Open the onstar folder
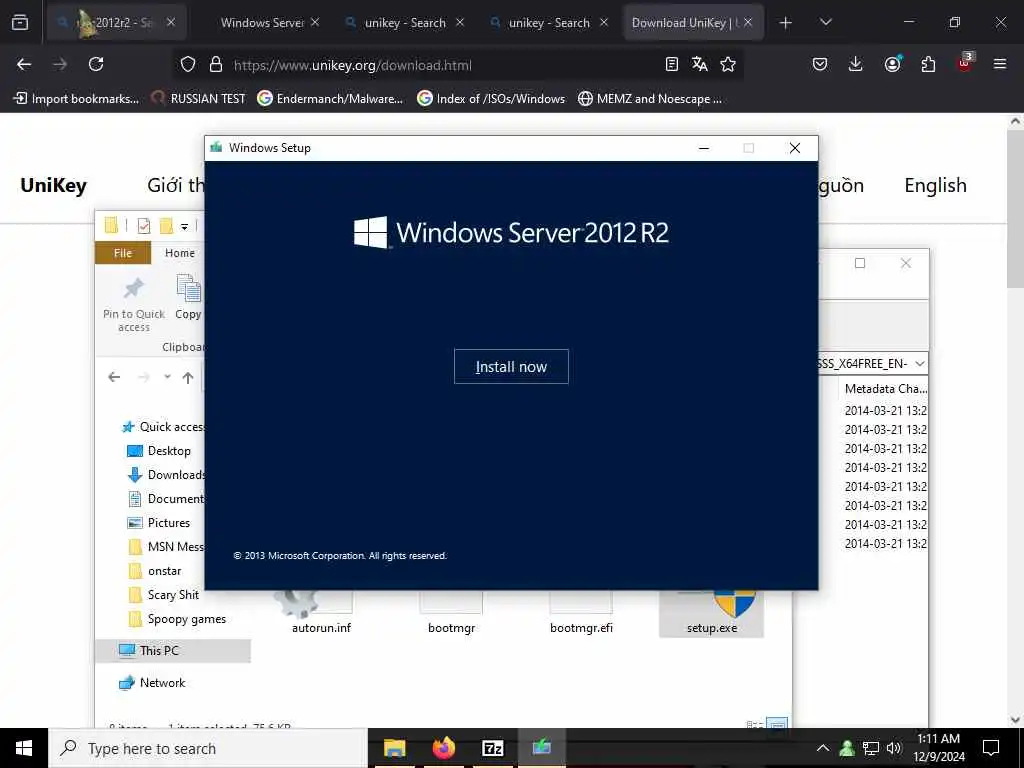Viewport: 1024px width, 768px height. 155,571
